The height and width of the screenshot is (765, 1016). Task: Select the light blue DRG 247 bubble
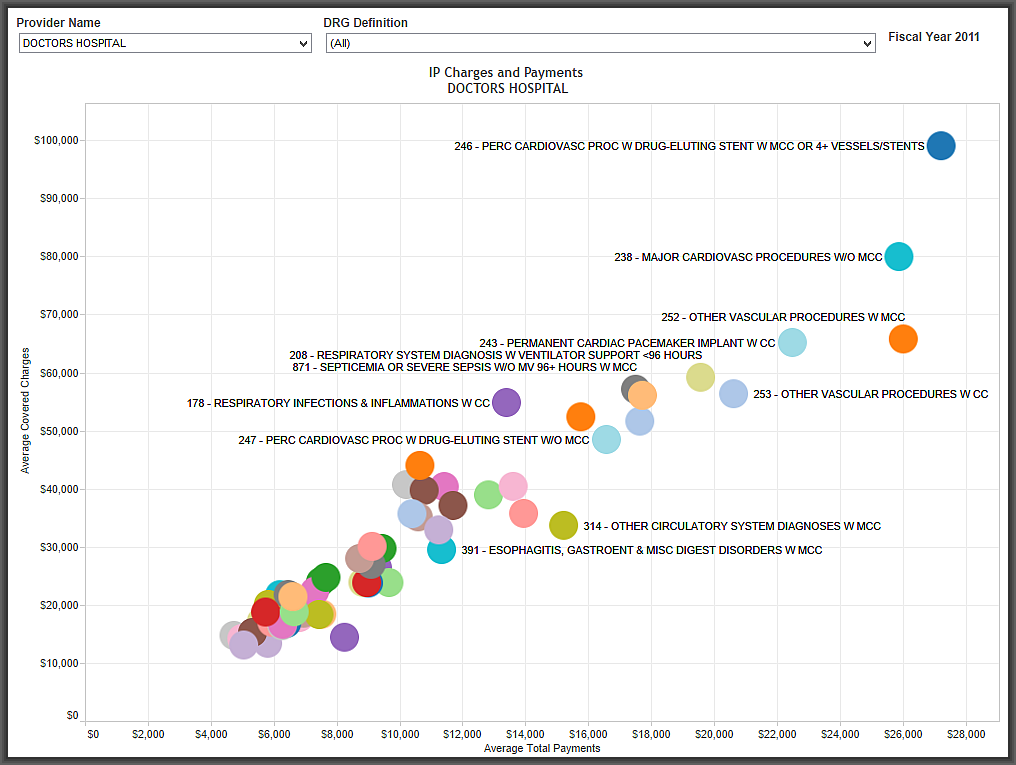click(x=606, y=439)
